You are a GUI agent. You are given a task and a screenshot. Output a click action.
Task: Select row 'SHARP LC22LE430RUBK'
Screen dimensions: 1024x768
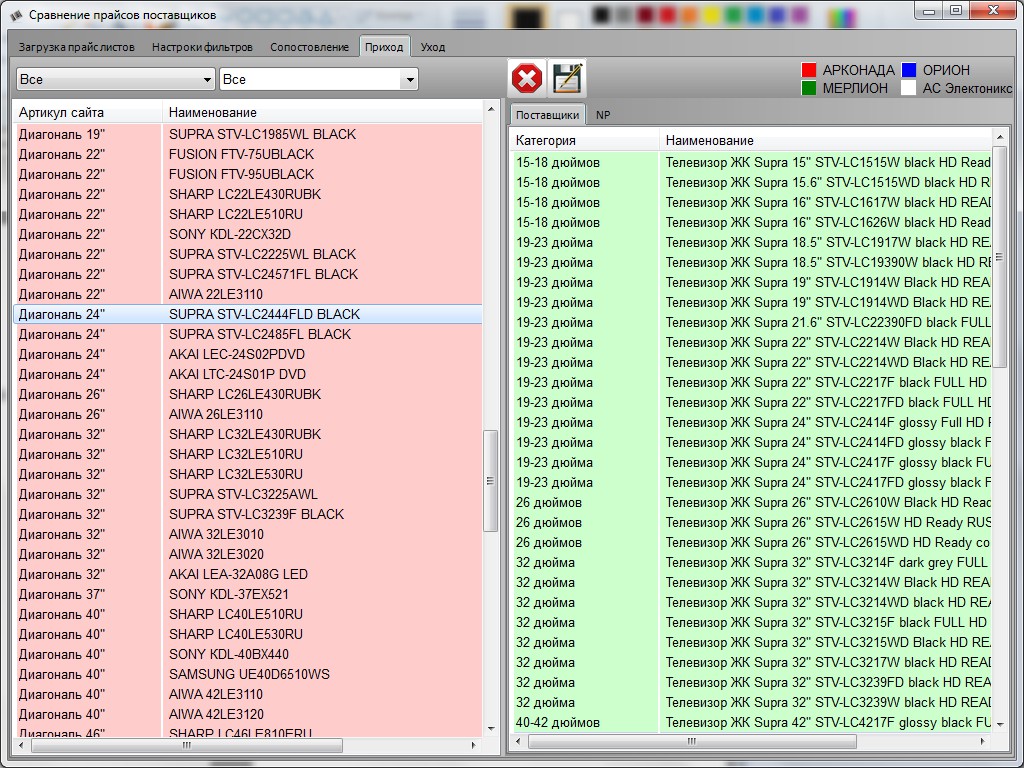click(248, 195)
